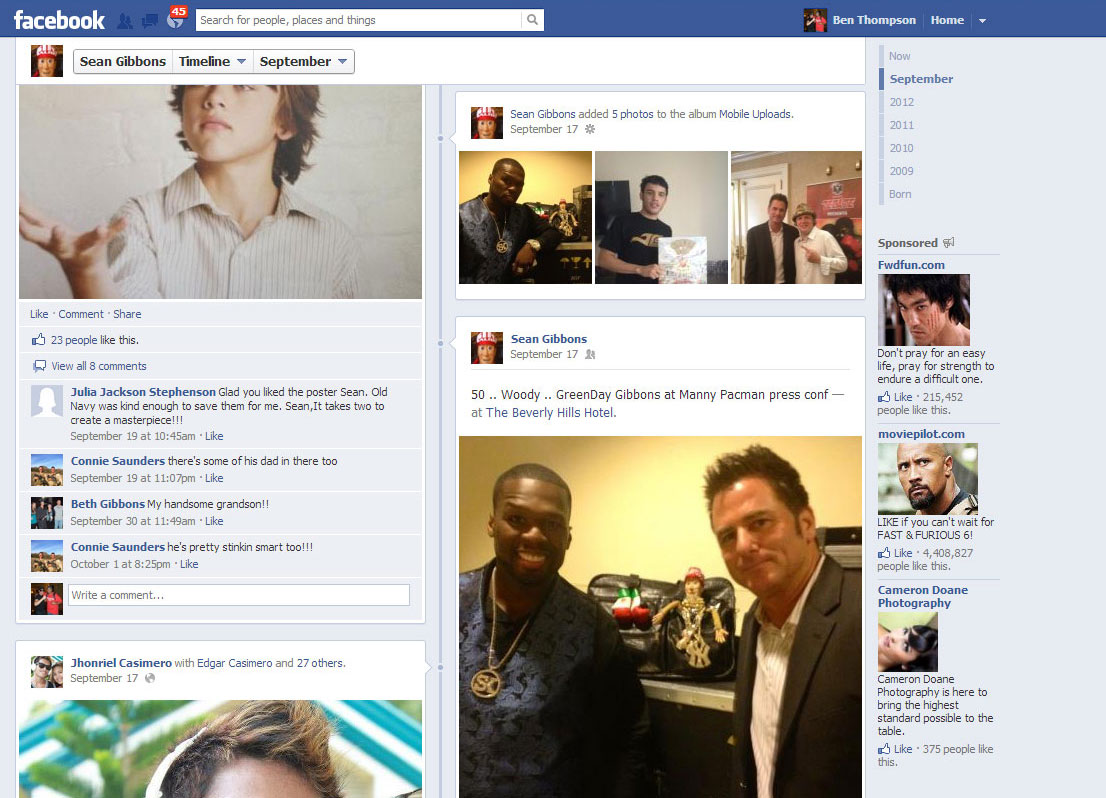Click privacy gear icon on album post

(x=590, y=128)
